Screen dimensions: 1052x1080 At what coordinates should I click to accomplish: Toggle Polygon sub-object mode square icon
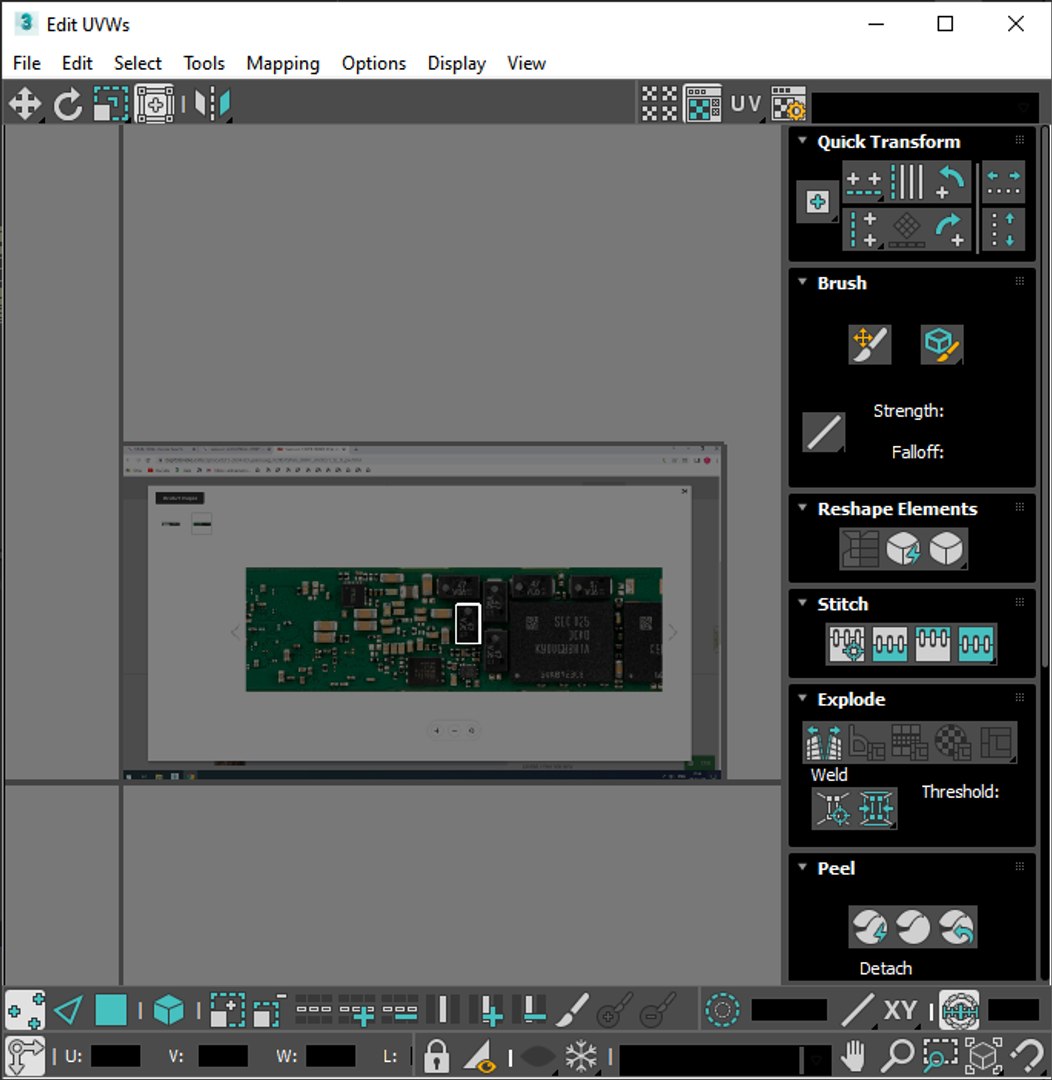tap(111, 1010)
